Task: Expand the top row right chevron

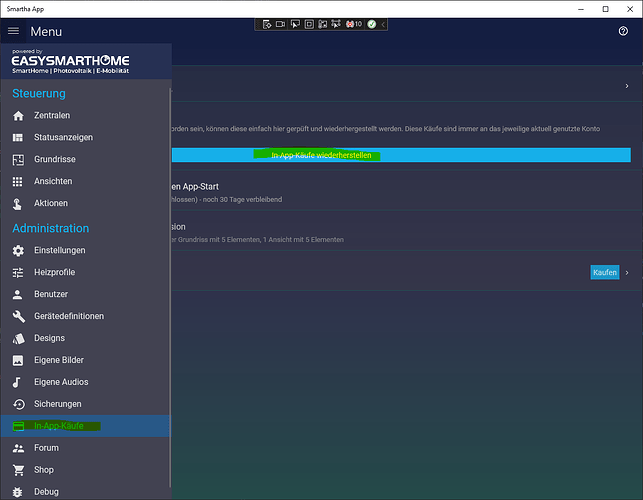Action: (x=627, y=87)
